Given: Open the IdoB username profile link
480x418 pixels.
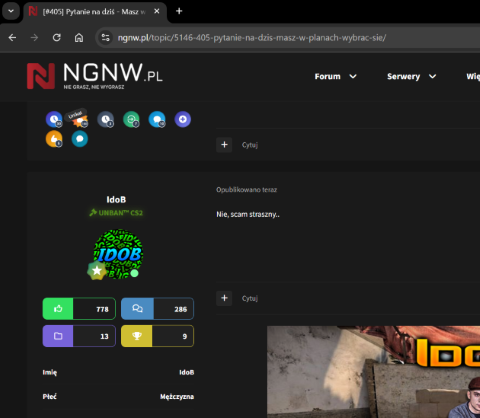Looking at the screenshot, I should 116,200.
